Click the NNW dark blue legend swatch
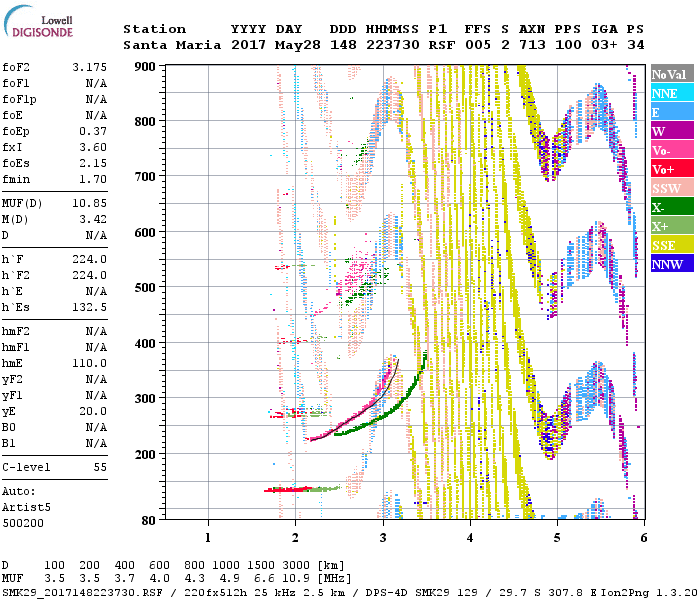This screenshot has width=700, height=600. point(672,264)
